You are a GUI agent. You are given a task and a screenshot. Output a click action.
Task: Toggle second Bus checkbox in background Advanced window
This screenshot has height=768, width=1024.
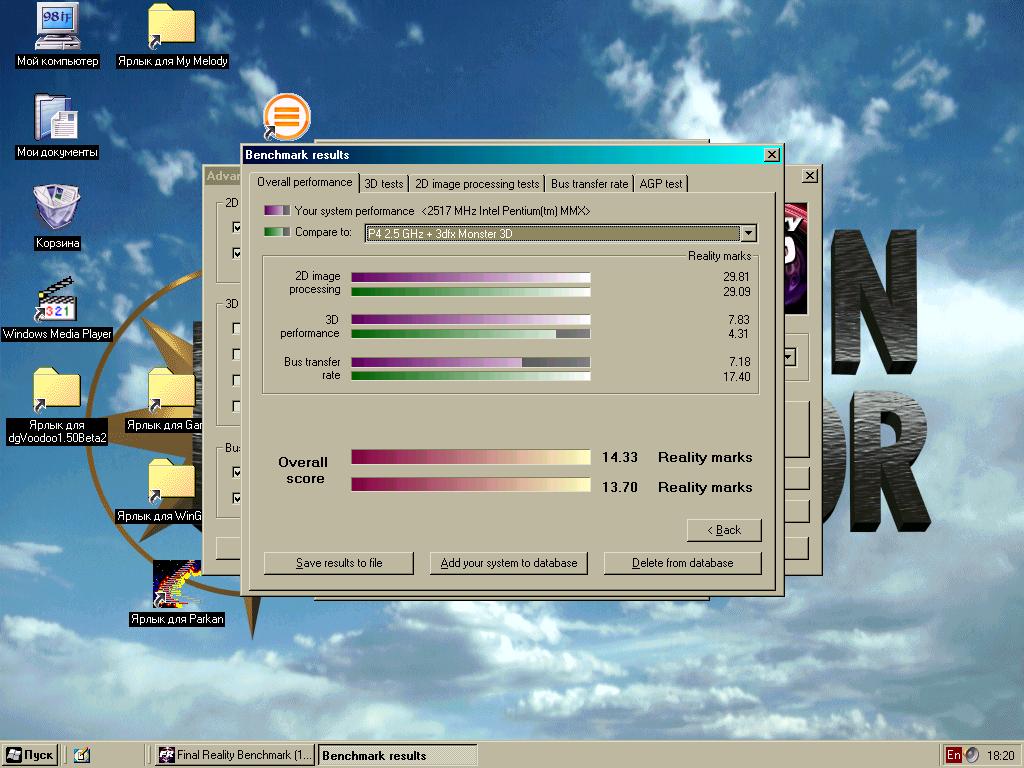click(x=236, y=498)
